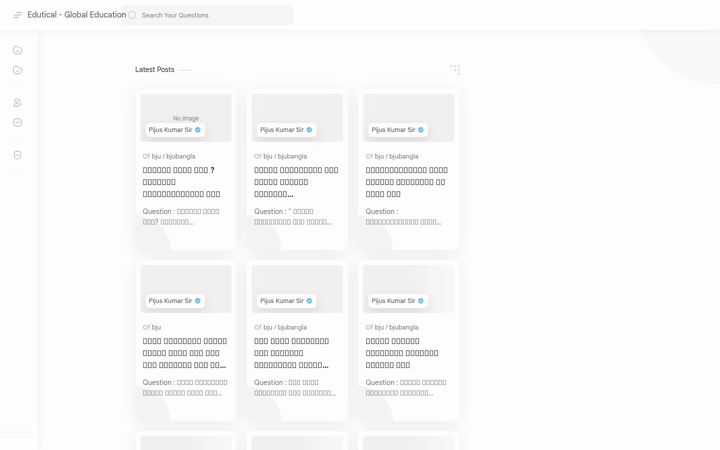720x450 pixels.
Task: Click the magnifier icon in the search bar
Action: (x=132, y=15)
